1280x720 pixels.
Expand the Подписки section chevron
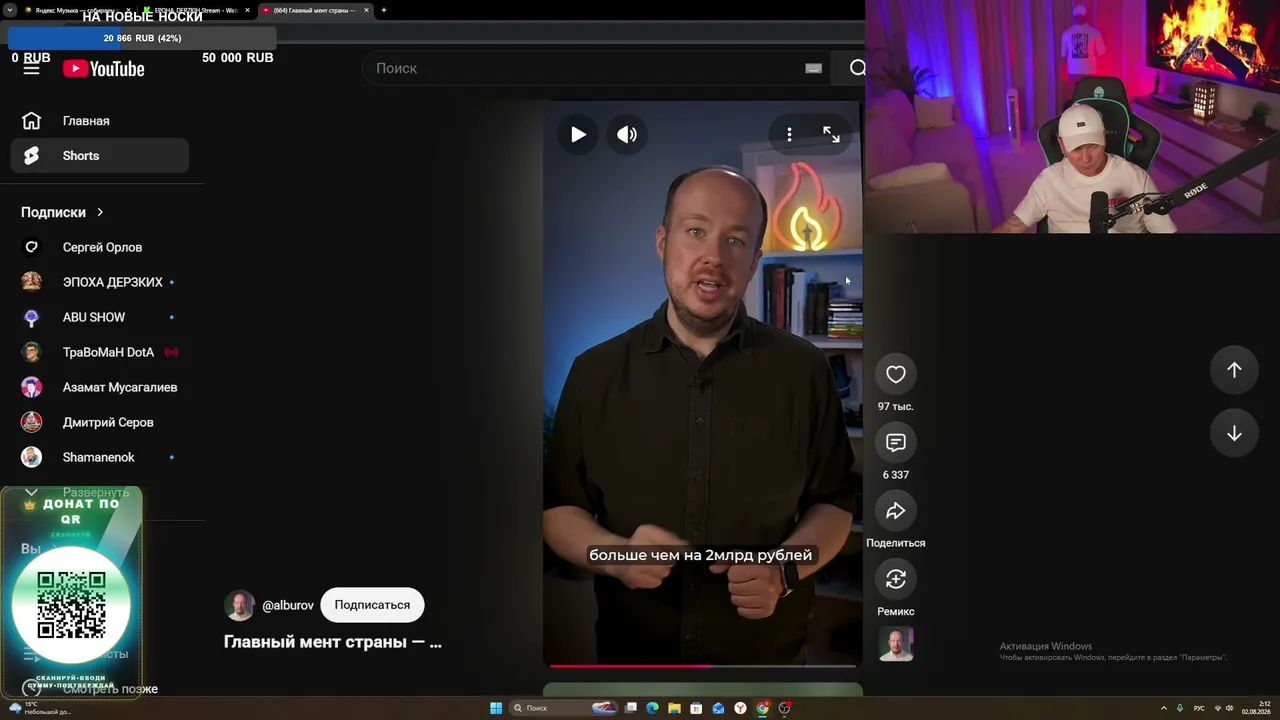[100, 212]
